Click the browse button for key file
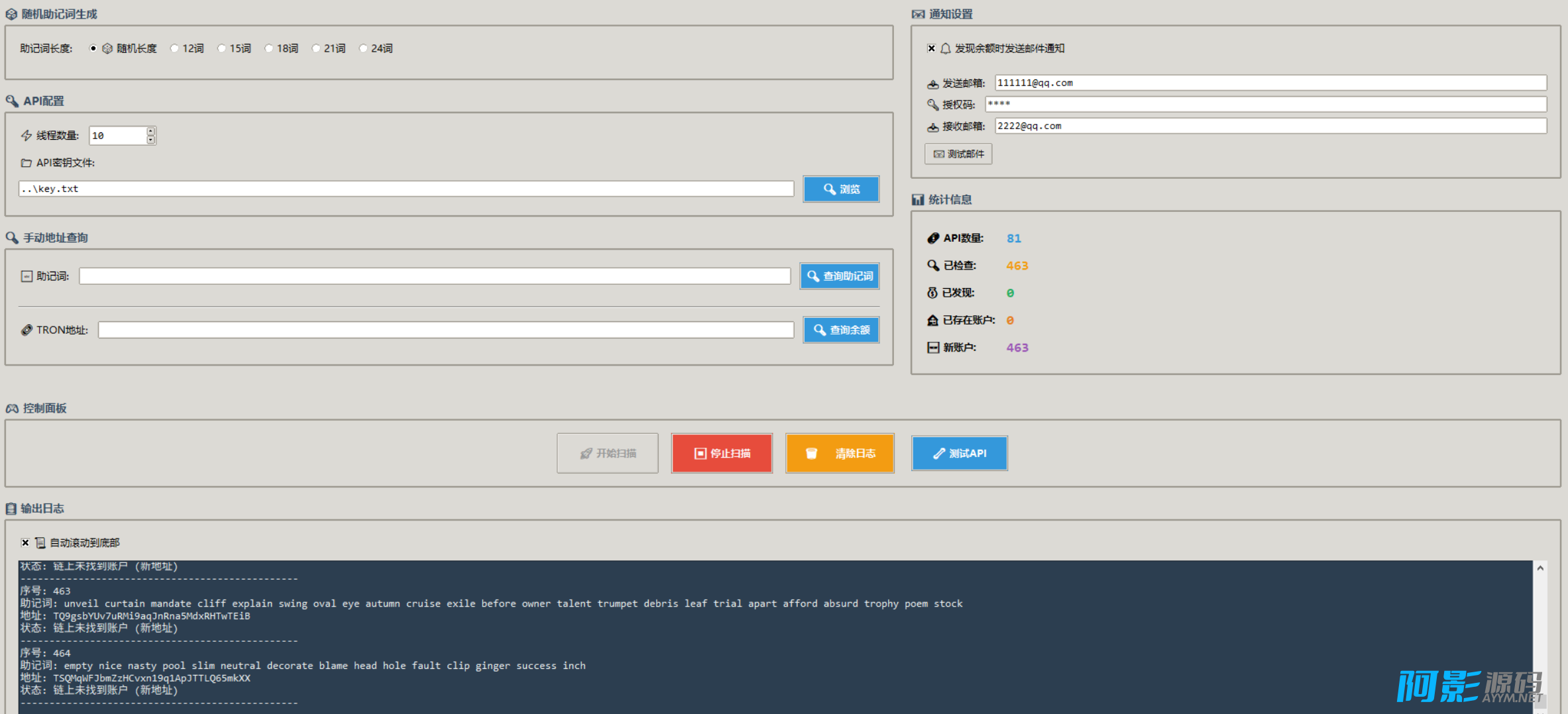 click(x=841, y=189)
